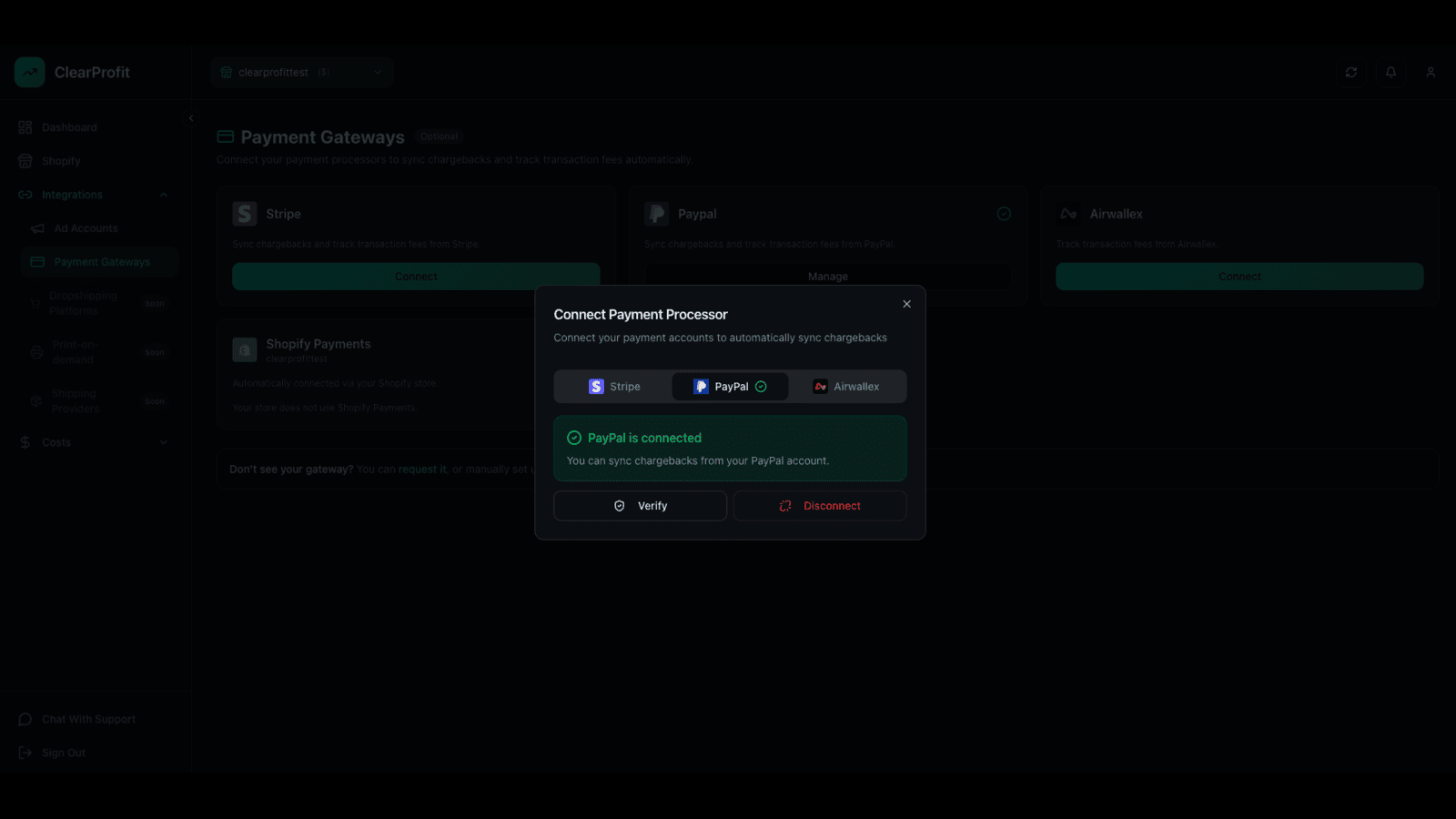Click the green check beside PayPal is connected
Viewport: 1456px width, 819px height.
click(x=574, y=438)
